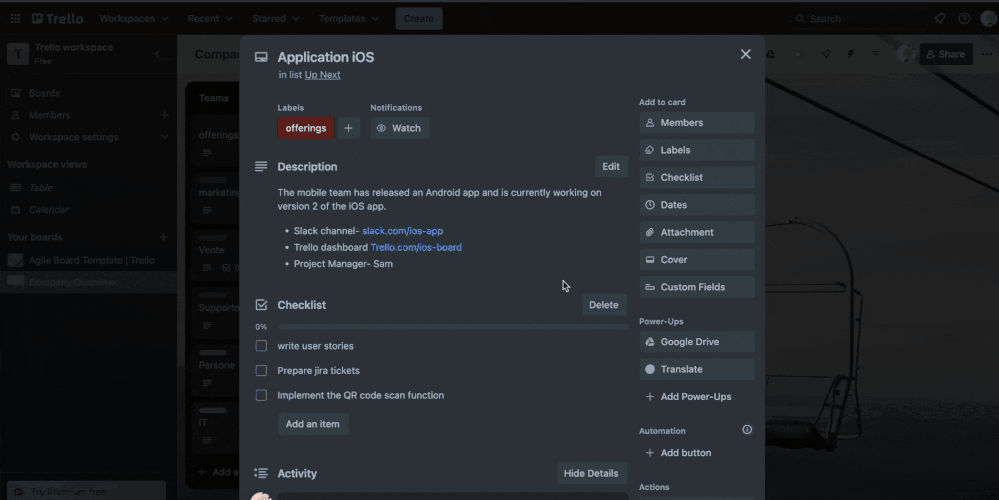Open the help question mark icon
This screenshot has height=500, width=999.
(x=965, y=18)
